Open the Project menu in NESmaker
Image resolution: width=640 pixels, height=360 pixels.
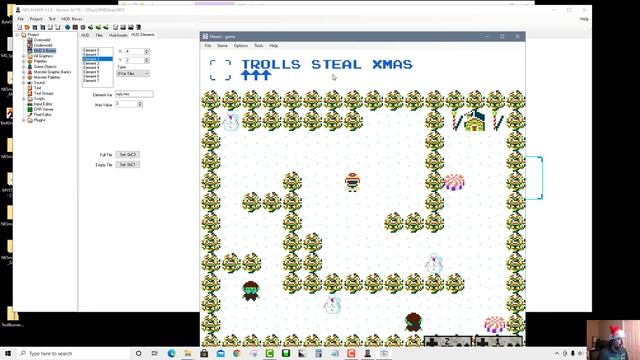coord(36,19)
